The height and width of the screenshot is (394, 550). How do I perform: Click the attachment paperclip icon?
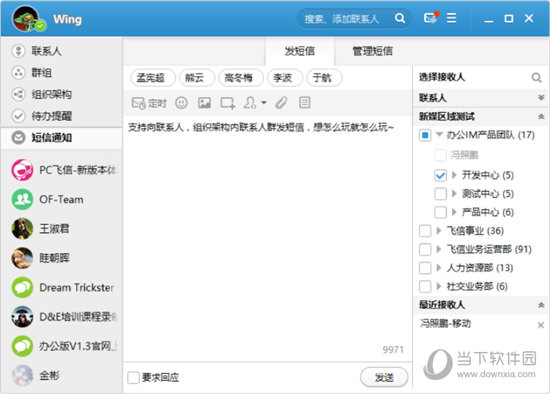tap(281, 103)
